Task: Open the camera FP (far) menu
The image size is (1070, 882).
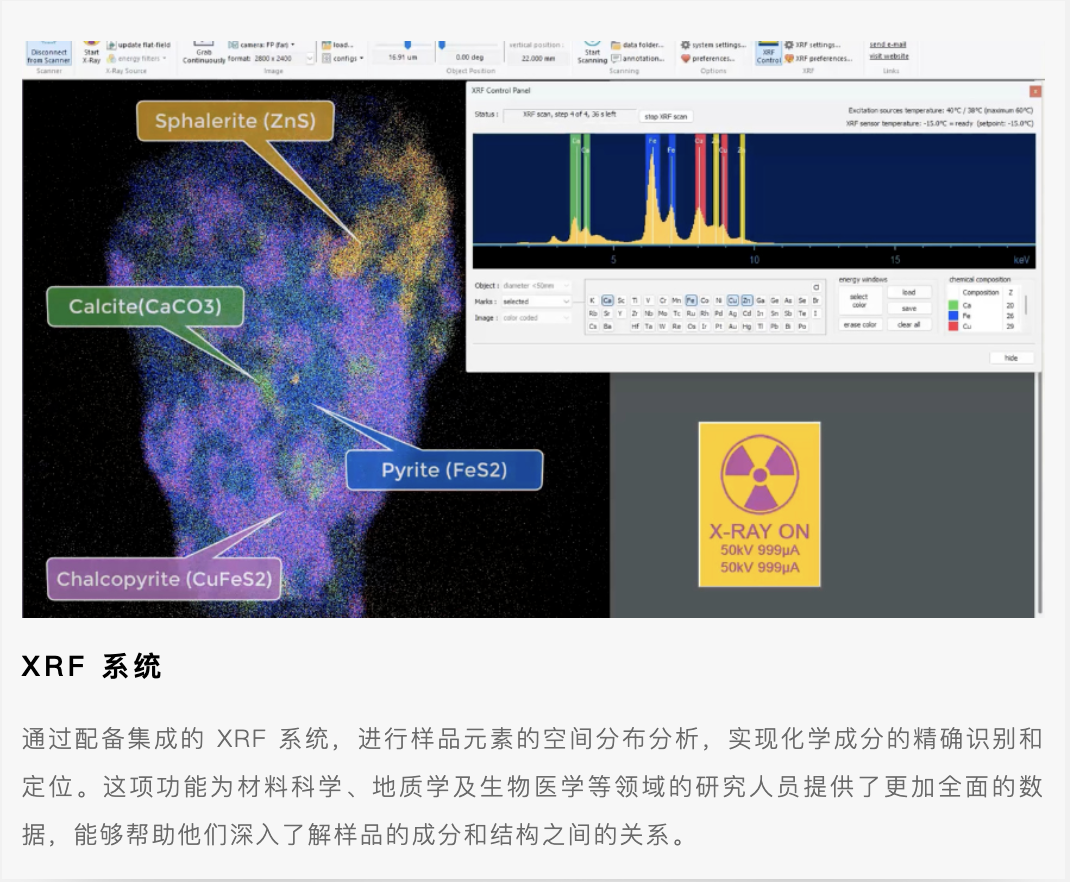Action: [266, 45]
